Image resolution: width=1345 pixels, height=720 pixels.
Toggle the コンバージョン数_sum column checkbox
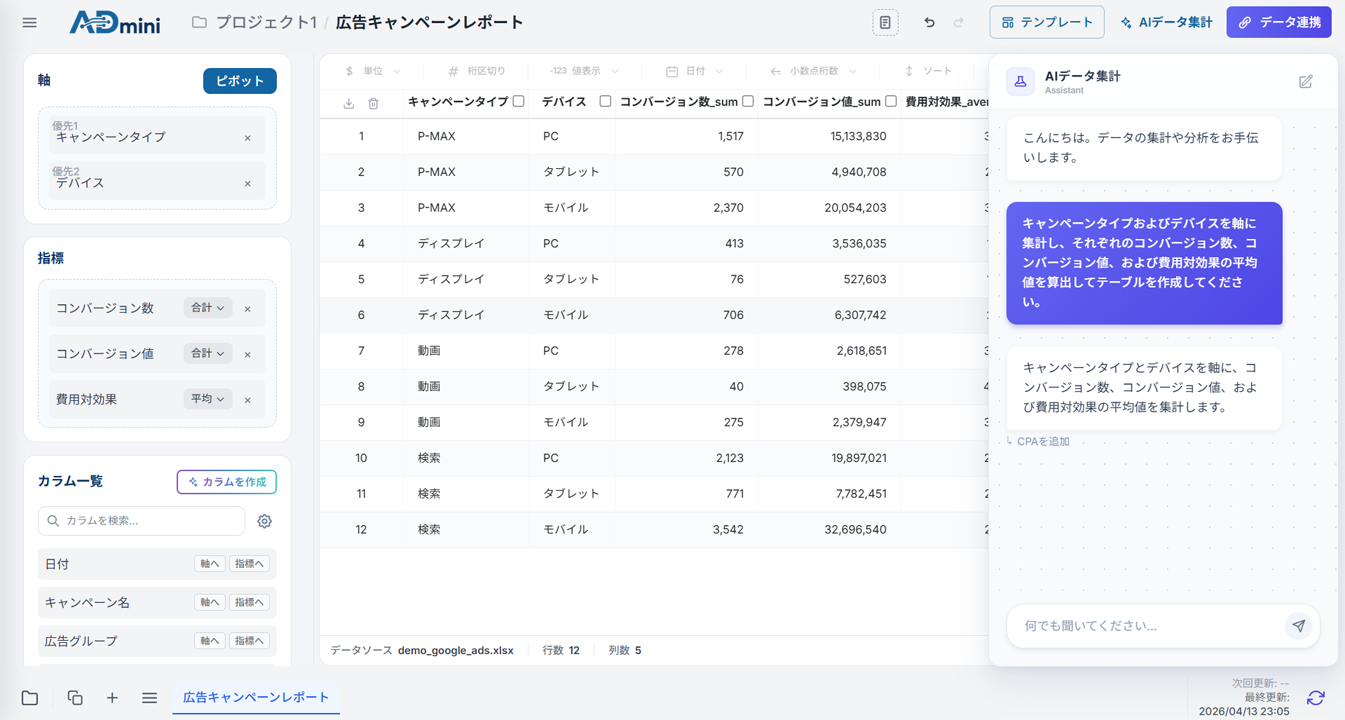748,101
